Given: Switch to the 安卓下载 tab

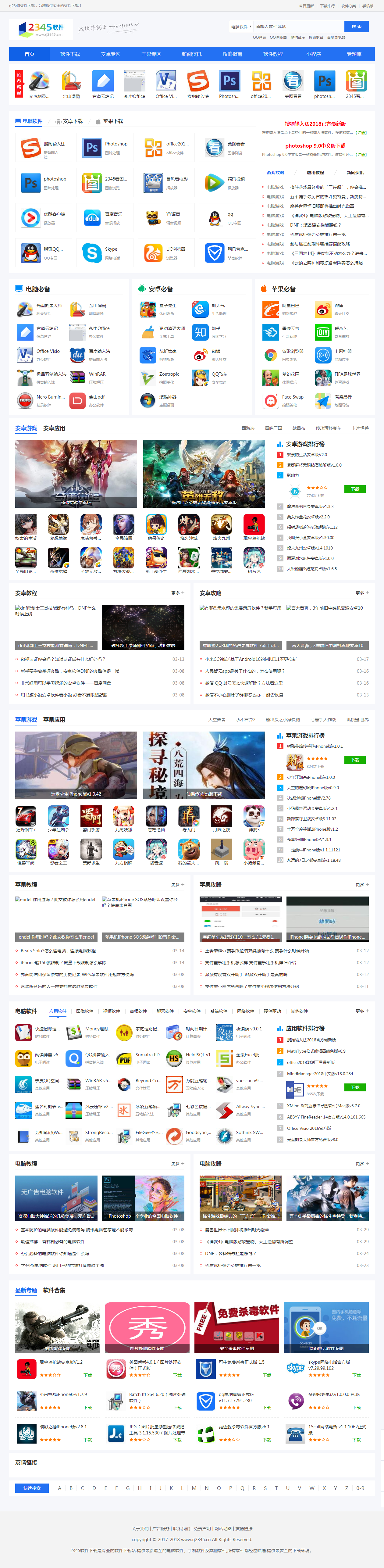Looking at the screenshot, I should [69, 121].
